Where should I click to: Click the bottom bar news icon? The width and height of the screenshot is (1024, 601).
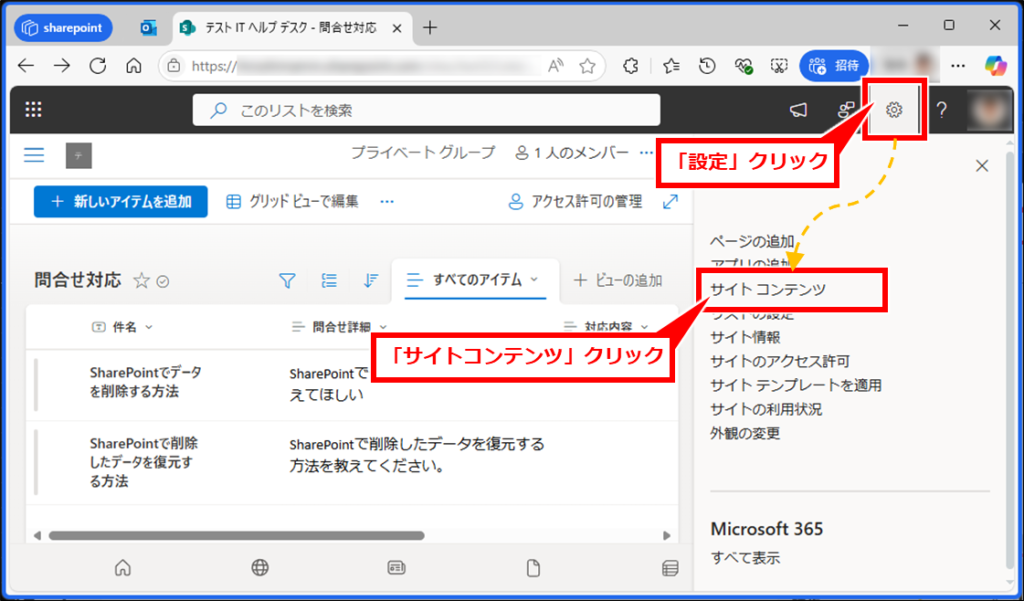[397, 568]
